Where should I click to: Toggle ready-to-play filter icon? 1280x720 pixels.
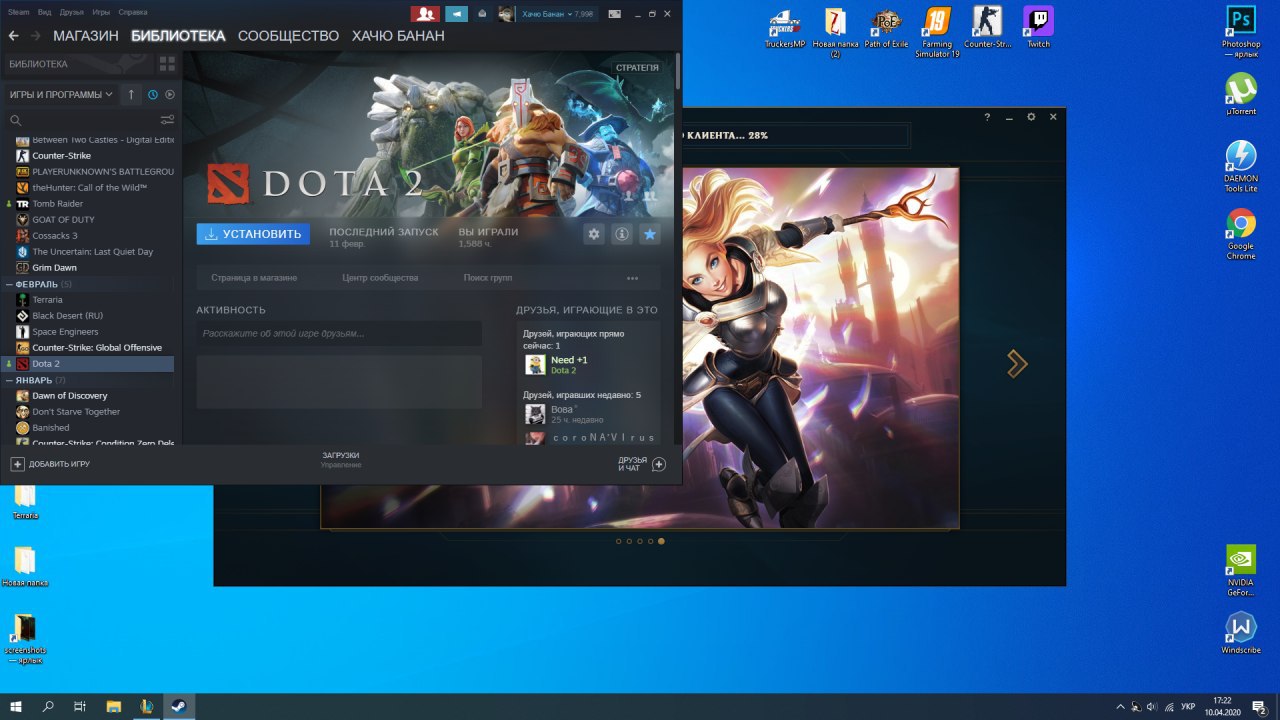pyautogui.click(x=169, y=94)
